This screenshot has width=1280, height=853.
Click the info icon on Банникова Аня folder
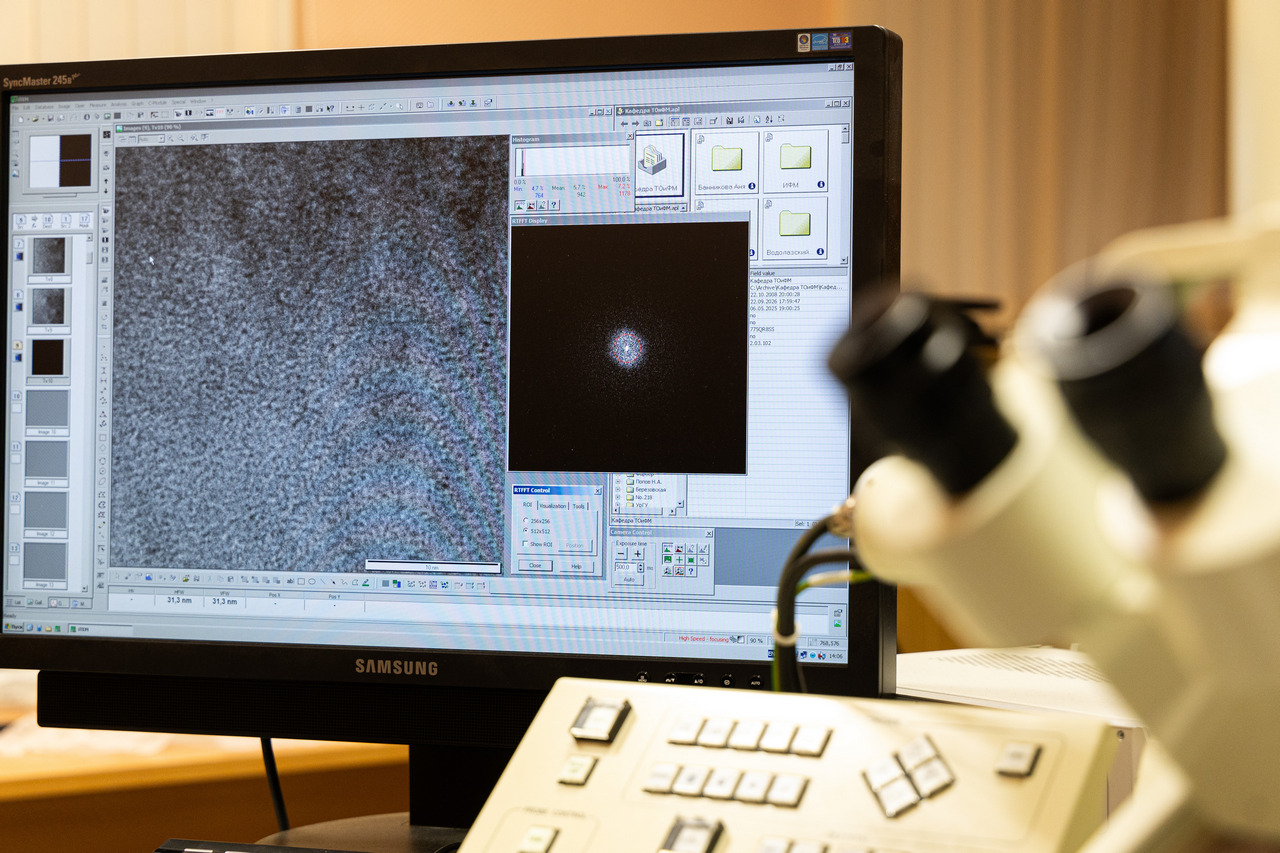pyautogui.click(x=752, y=185)
